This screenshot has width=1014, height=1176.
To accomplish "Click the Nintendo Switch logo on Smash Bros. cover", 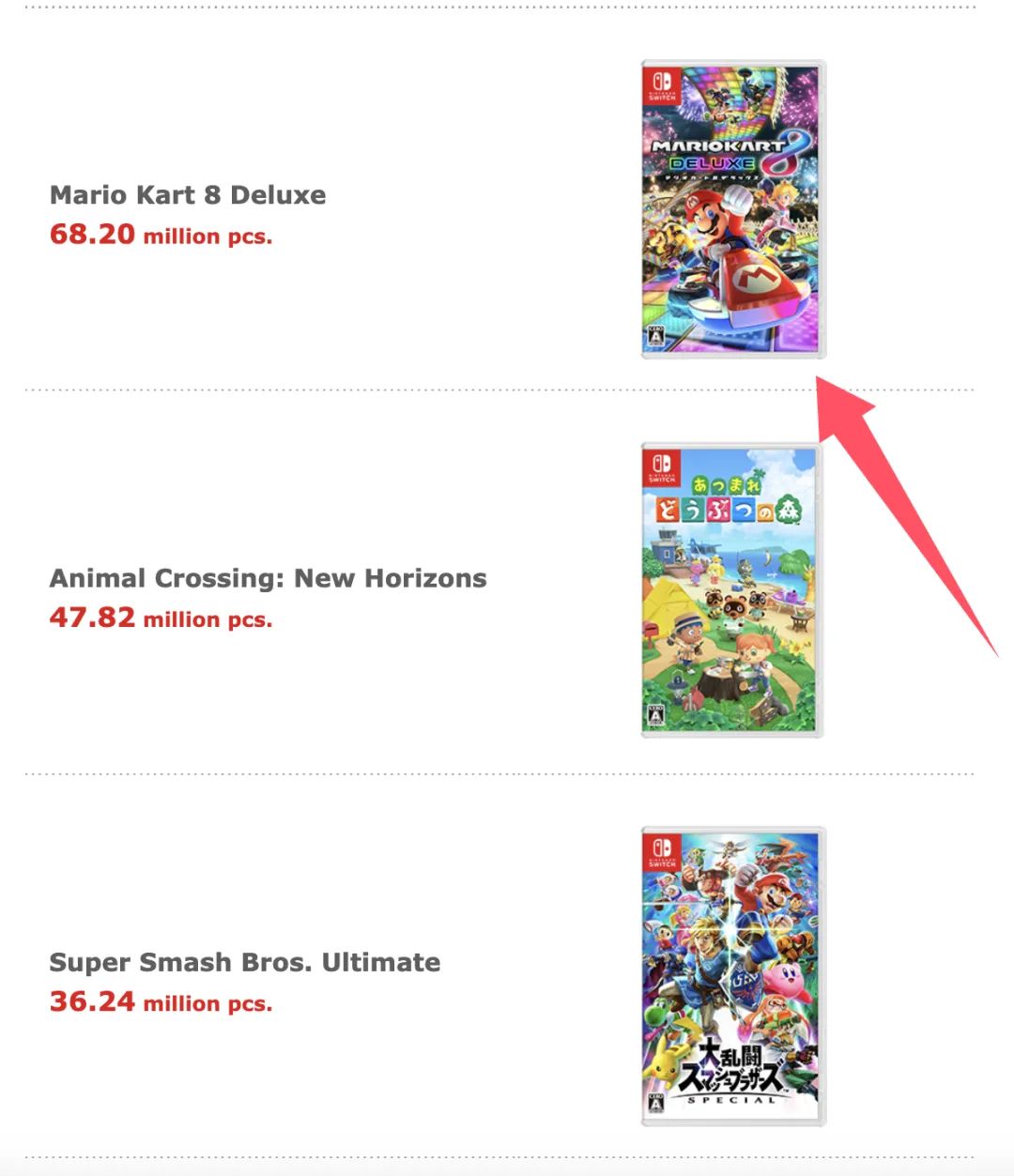I will (x=662, y=850).
